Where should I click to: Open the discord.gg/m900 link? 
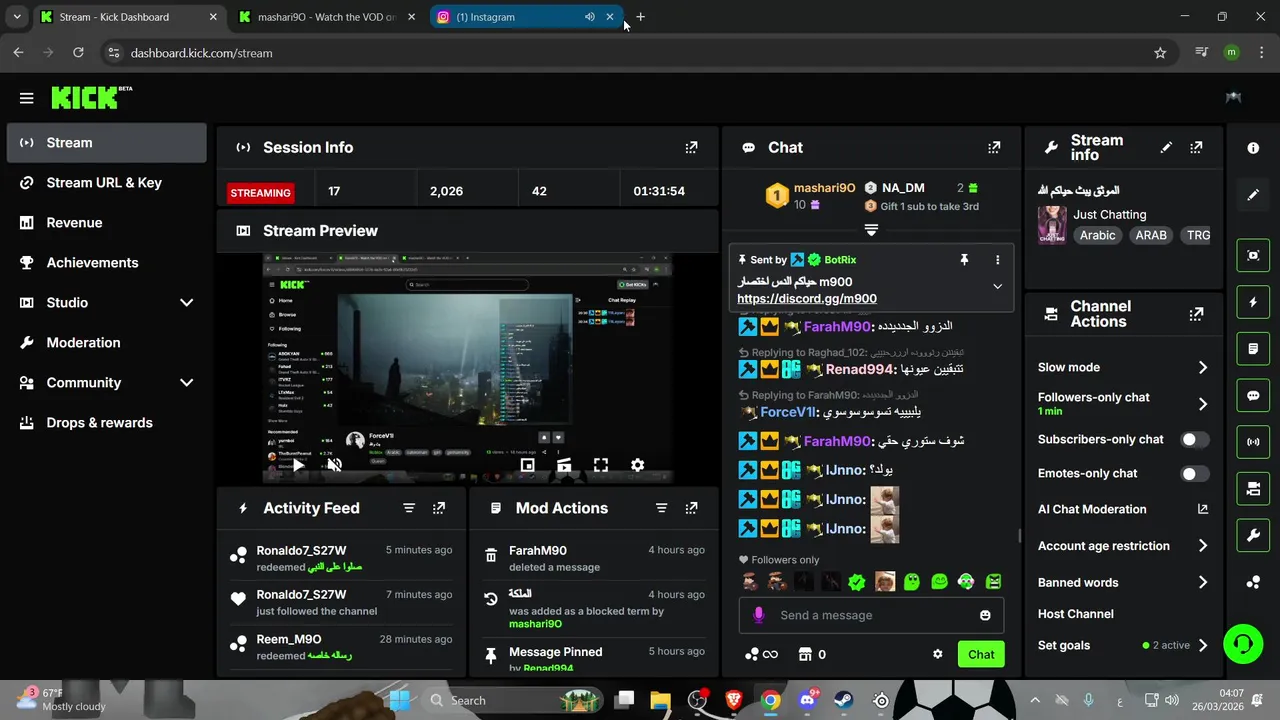[x=807, y=298]
